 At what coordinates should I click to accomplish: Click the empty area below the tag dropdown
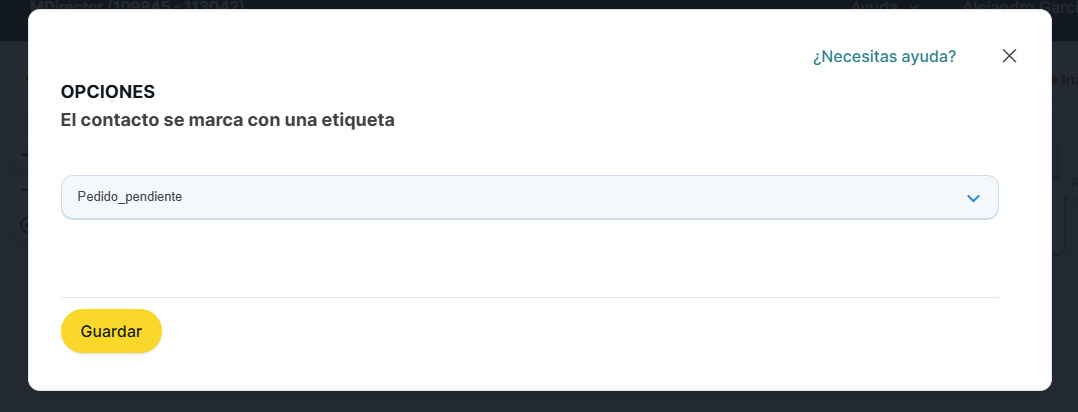coord(529,257)
